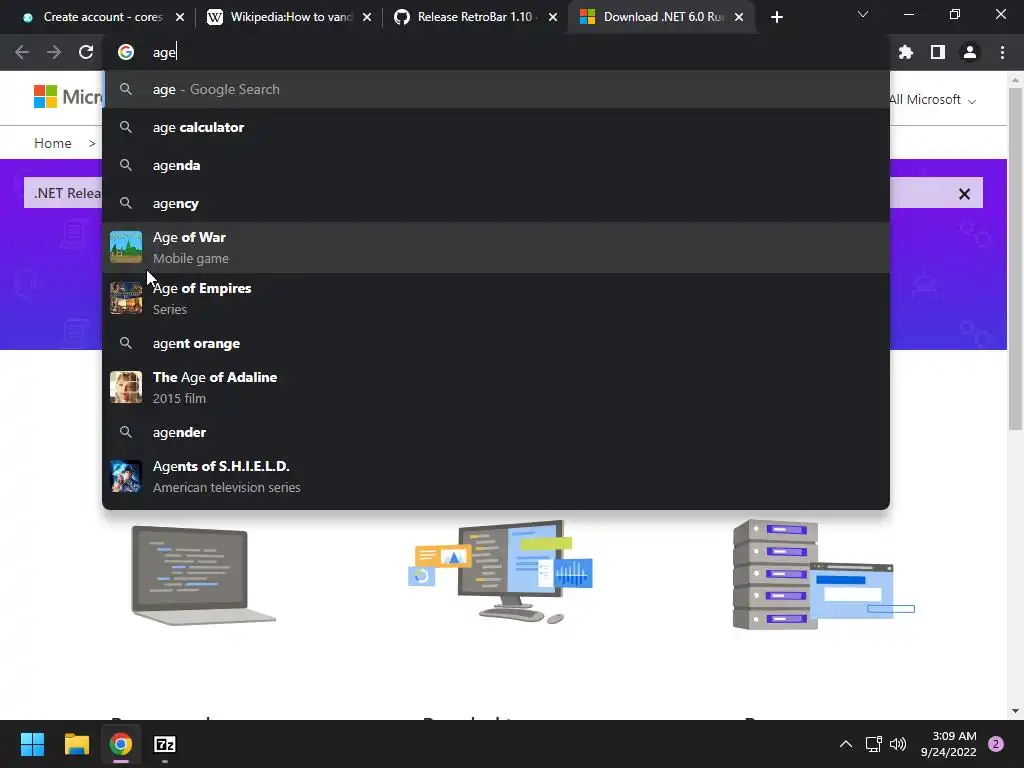The image size is (1024, 768).
Task: Select 'The Age of Adaline' 2015 film suggestion
Action: click(496, 387)
